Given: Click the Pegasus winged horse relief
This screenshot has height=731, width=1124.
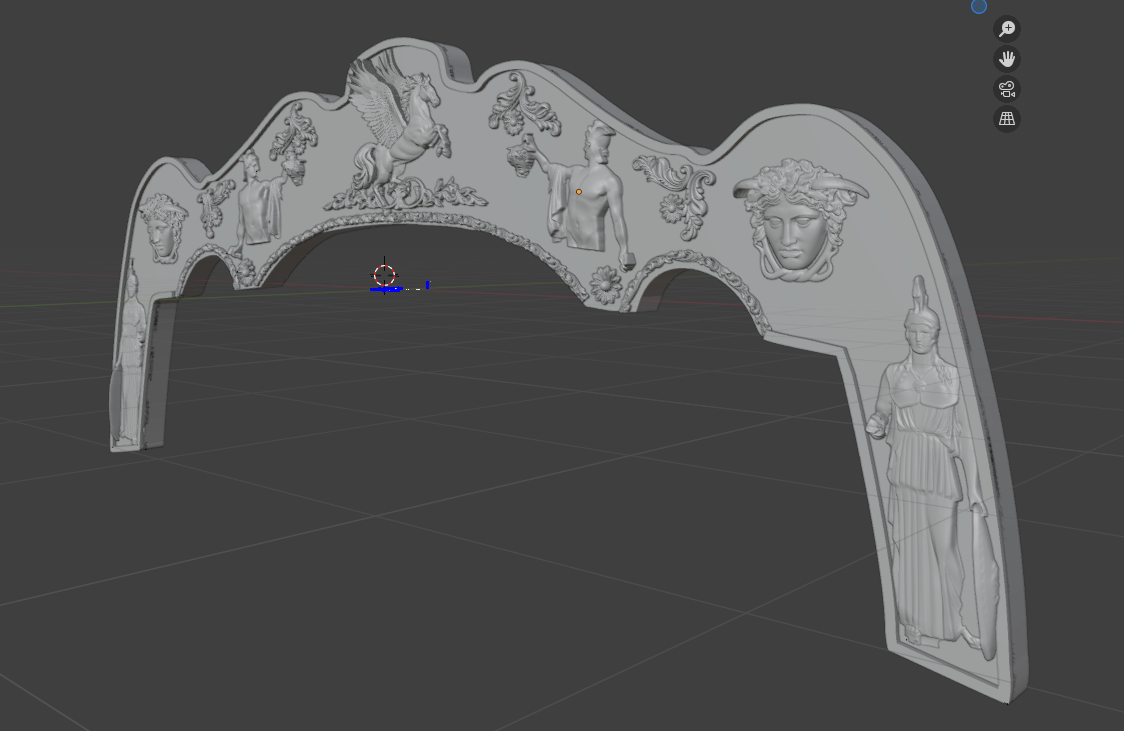Looking at the screenshot, I should pyautogui.click(x=395, y=125).
